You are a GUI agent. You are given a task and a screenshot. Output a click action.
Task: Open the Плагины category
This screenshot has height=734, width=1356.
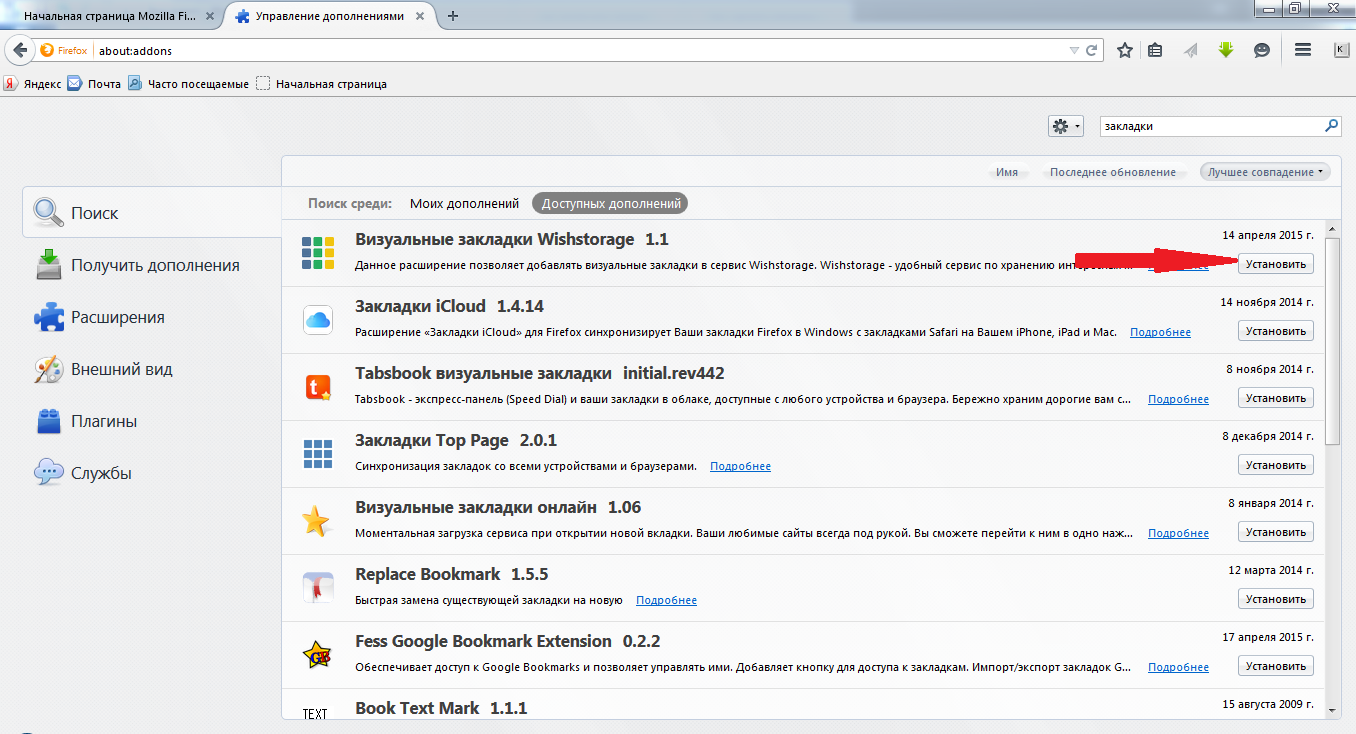152,421
